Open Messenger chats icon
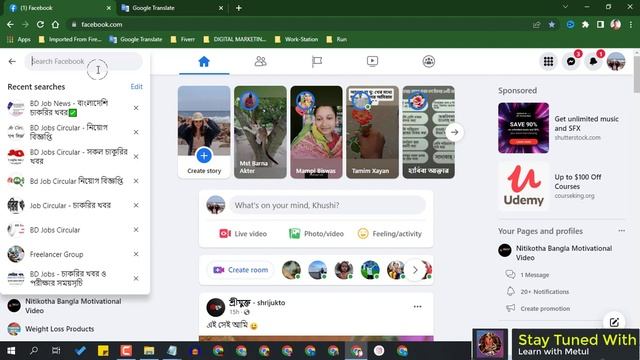The height and width of the screenshot is (360, 640). [x=571, y=62]
